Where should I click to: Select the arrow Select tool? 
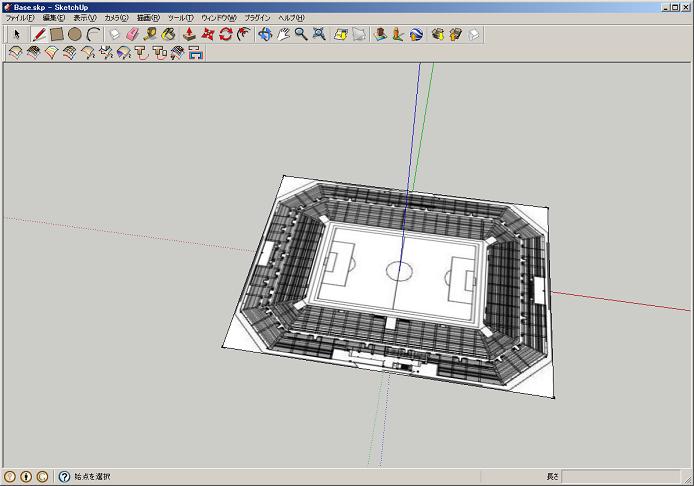(x=16, y=34)
